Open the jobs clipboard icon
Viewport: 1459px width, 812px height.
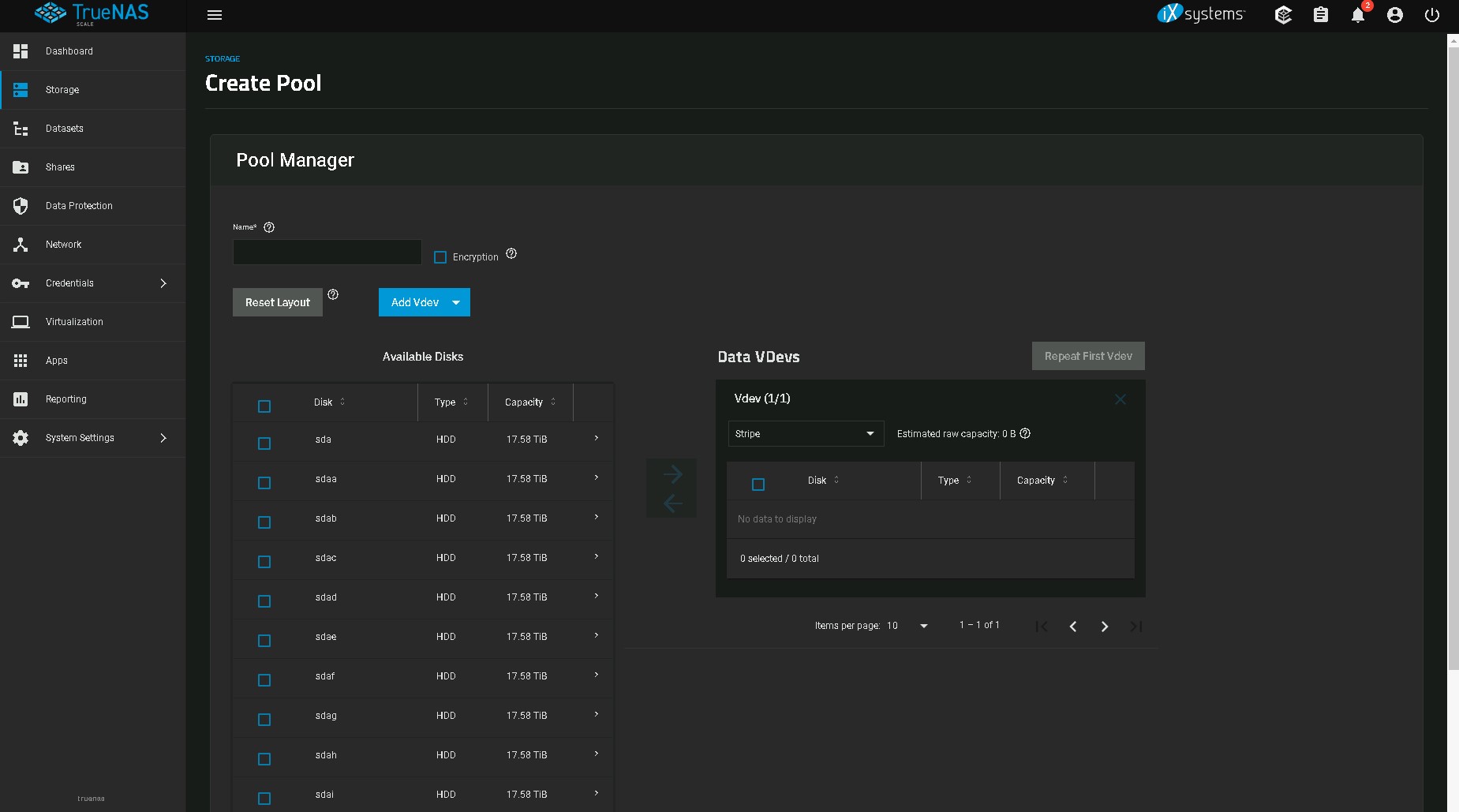pyautogui.click(x=1320, y=15)
